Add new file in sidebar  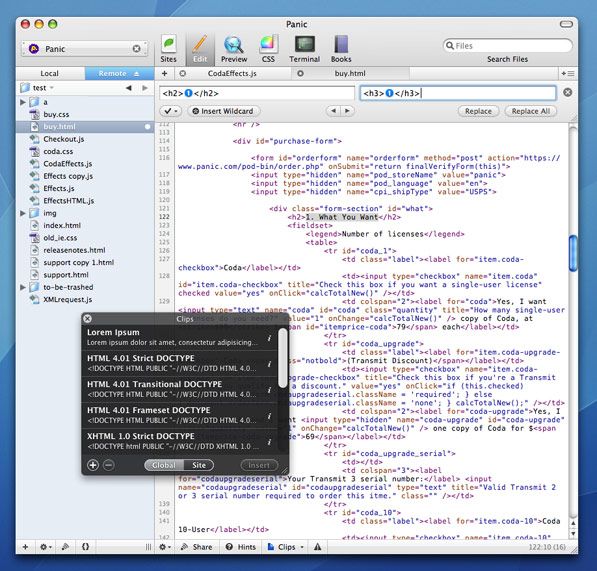pyautogui.click(x=25, y=547)
